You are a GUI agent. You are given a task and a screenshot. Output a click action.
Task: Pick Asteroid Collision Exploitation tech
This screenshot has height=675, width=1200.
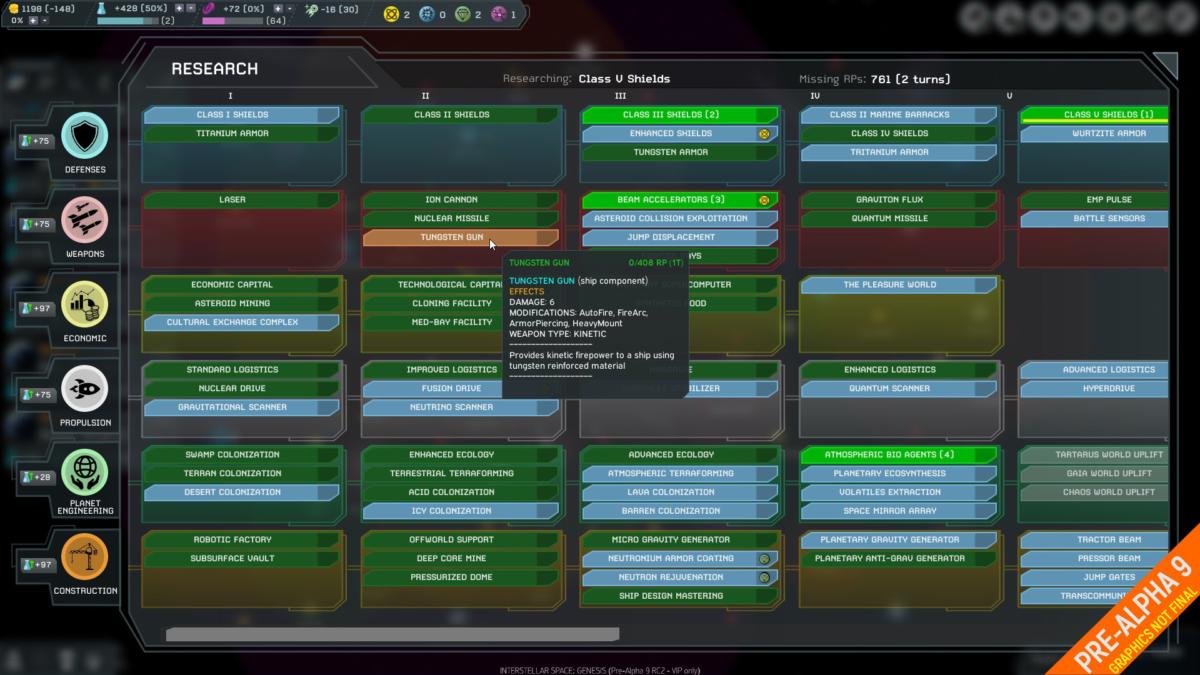pyautogui.click(x=680, y=219)
